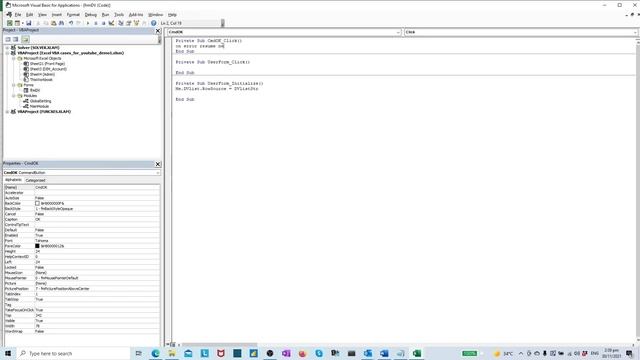Open the File menu

(18, 15)
